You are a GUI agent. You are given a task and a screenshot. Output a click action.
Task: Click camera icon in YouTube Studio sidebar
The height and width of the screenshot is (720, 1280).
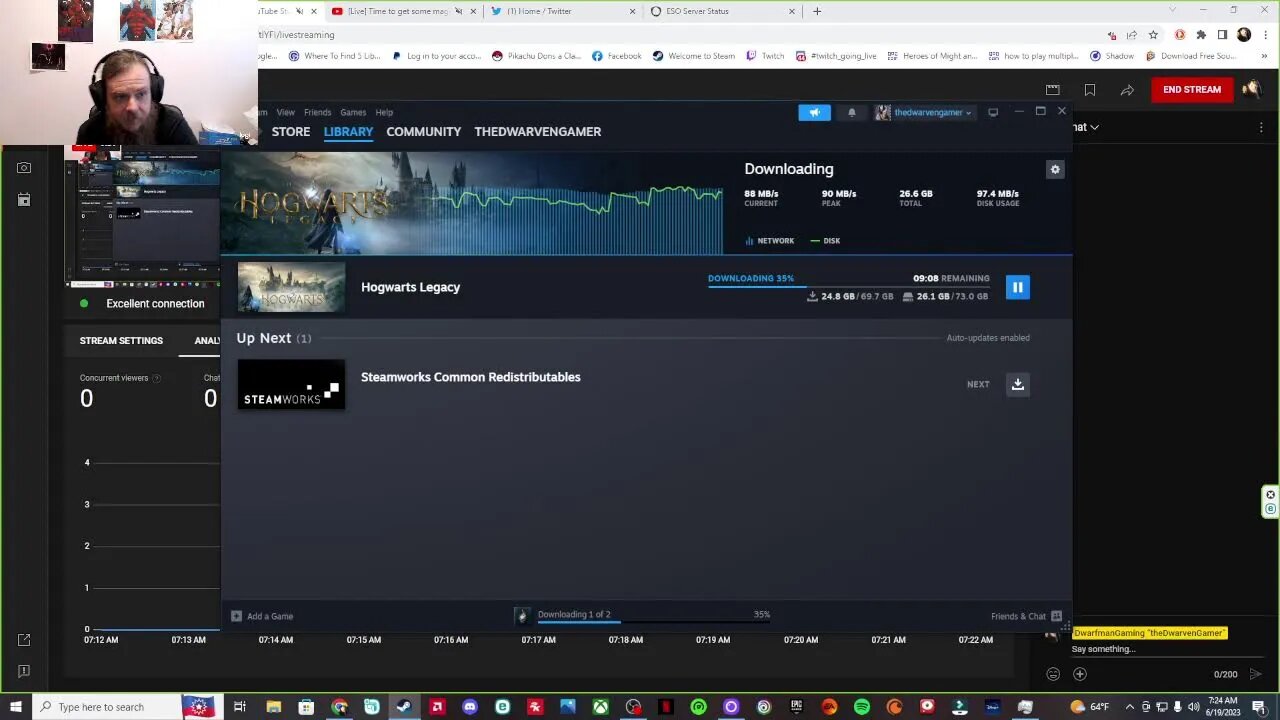pos(24,168)
